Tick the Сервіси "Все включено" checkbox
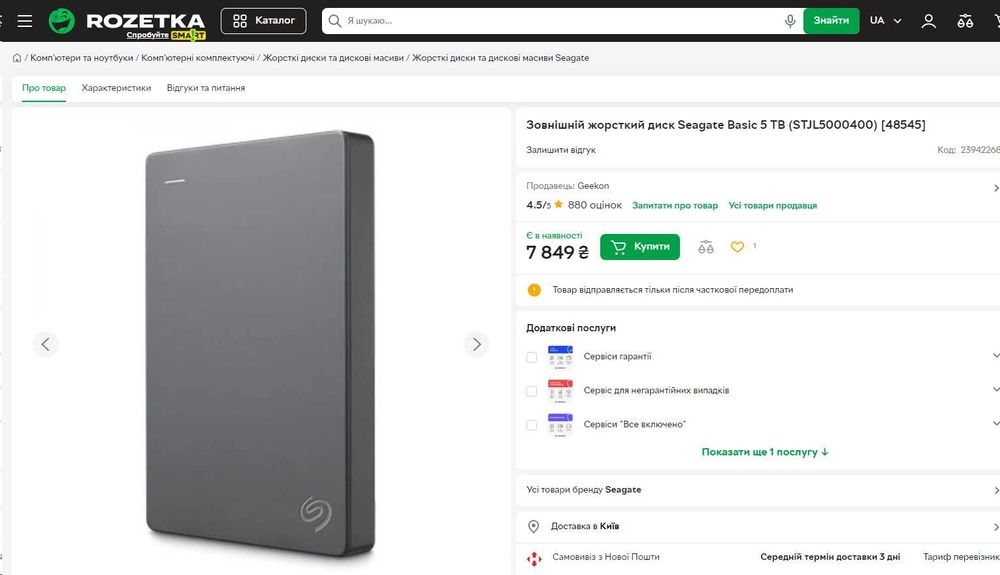 click(x=531, y=425)
